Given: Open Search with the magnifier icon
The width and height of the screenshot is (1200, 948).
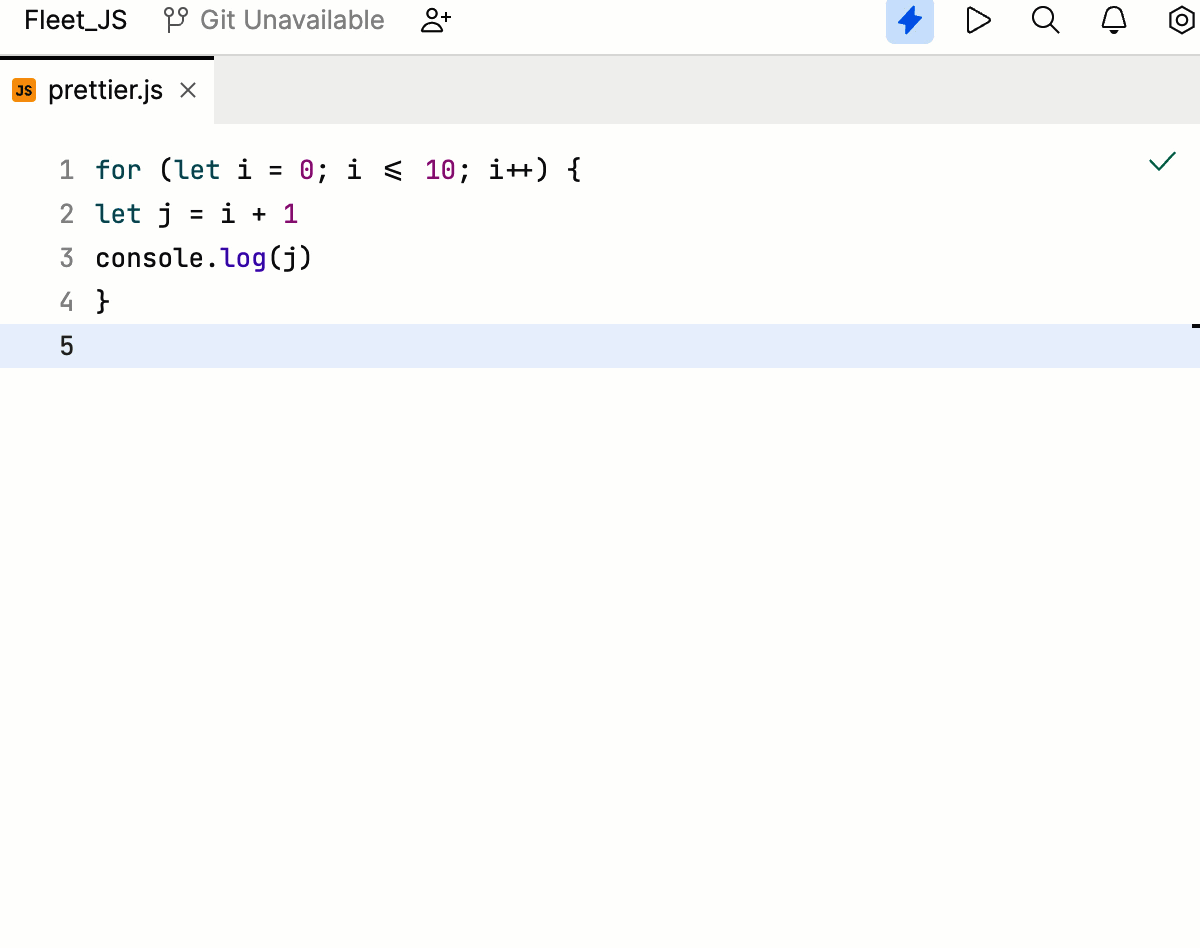Looking at the screenshot, I should [x=1045, y=20].
